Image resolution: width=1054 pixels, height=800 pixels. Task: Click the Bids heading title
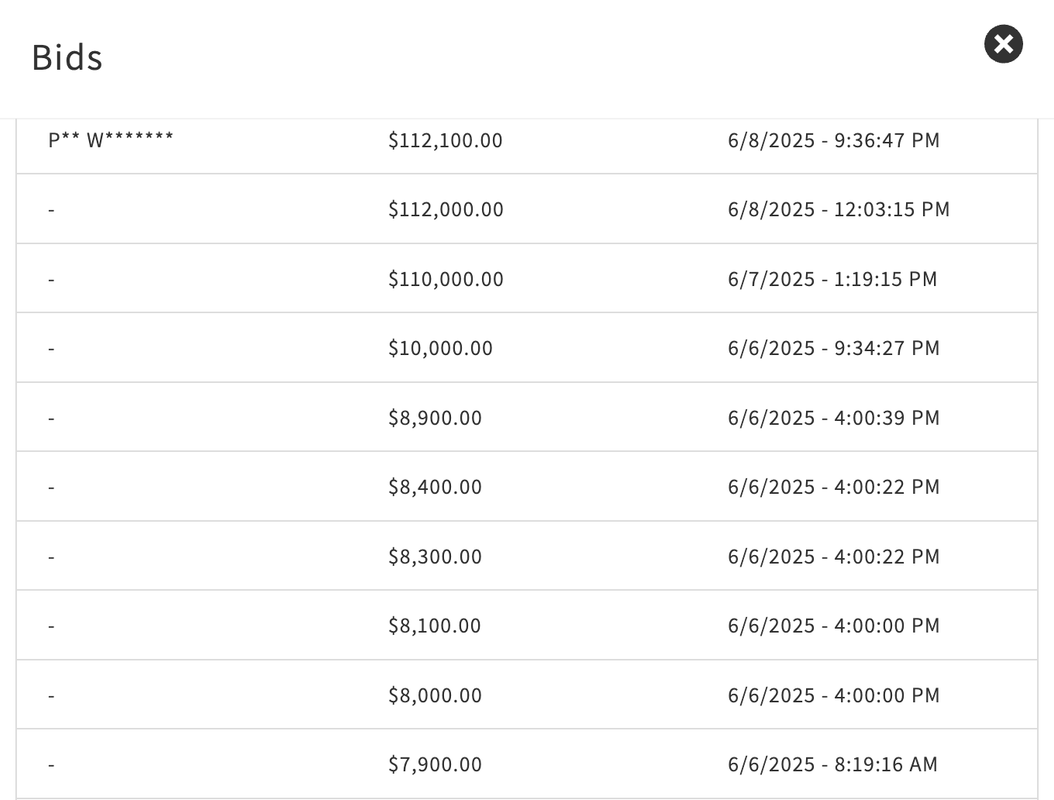pos(67,57)
